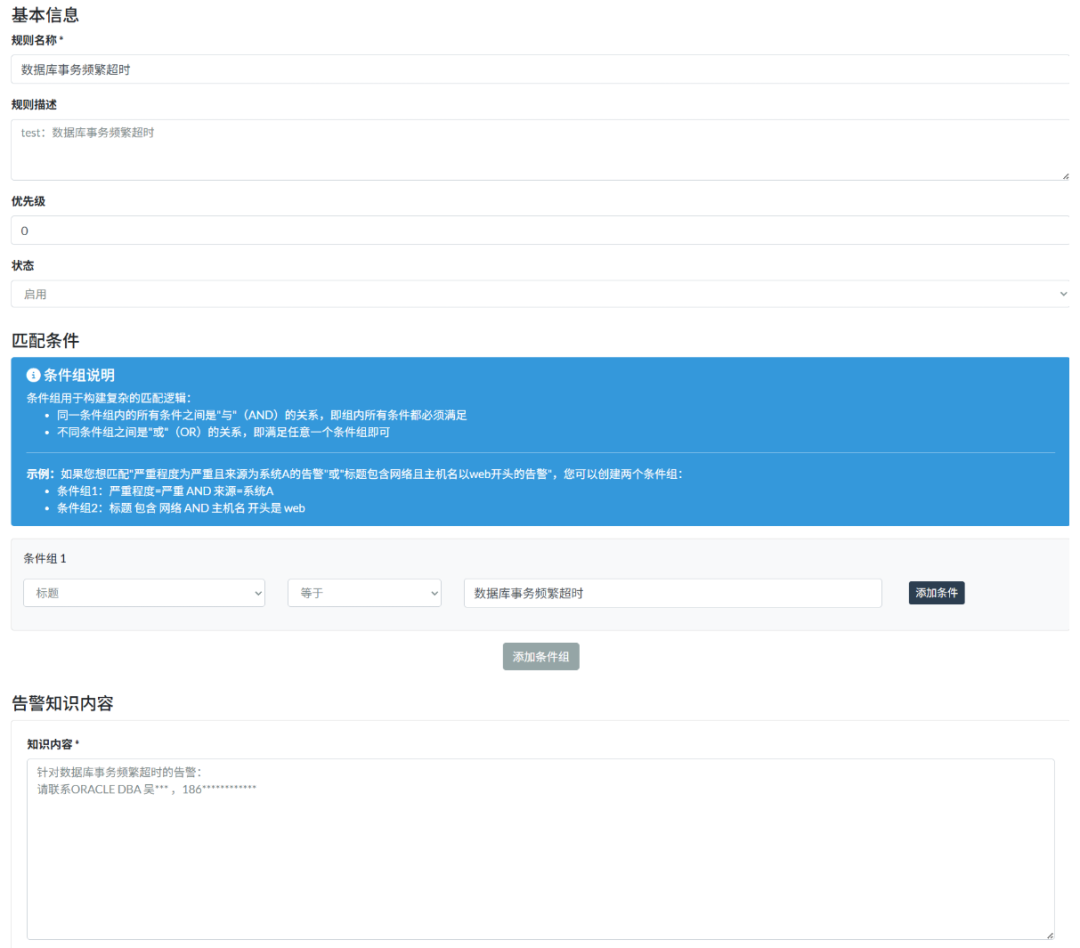1080x948 pixels.
Task: Click the 优先级 input showing 0
Action: click(x=540, y=231)
